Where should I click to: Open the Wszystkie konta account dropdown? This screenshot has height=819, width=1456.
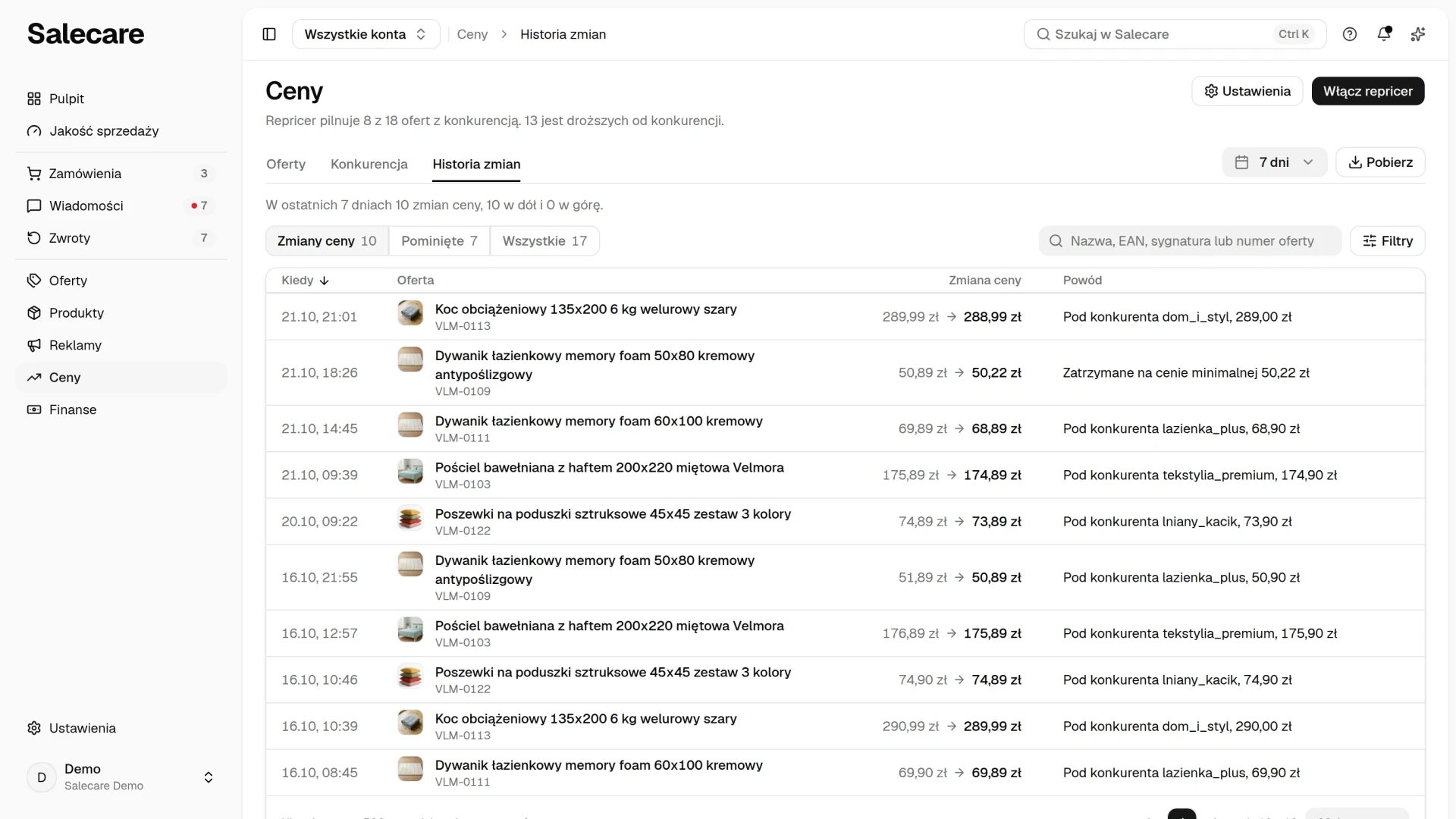[366, 34]
